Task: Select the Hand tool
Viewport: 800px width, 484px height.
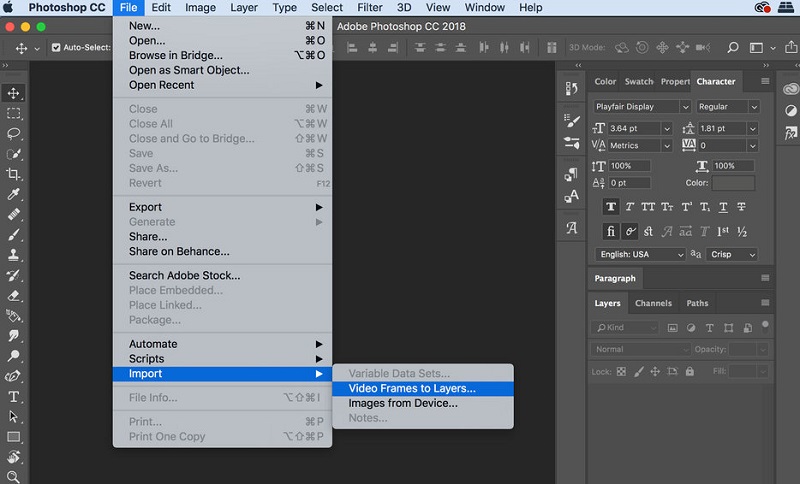Action: (14, 457)
